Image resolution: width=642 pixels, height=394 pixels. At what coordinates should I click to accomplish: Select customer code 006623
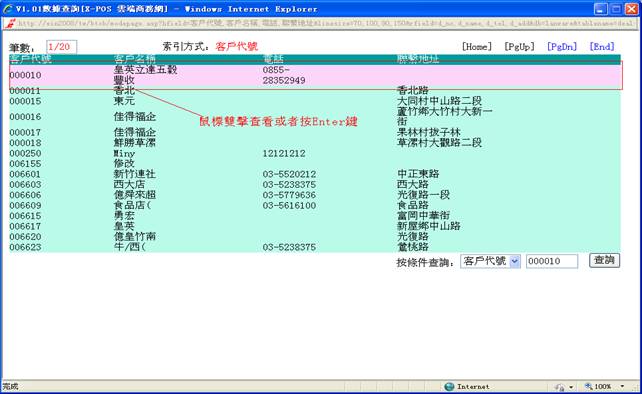point(25,247)
